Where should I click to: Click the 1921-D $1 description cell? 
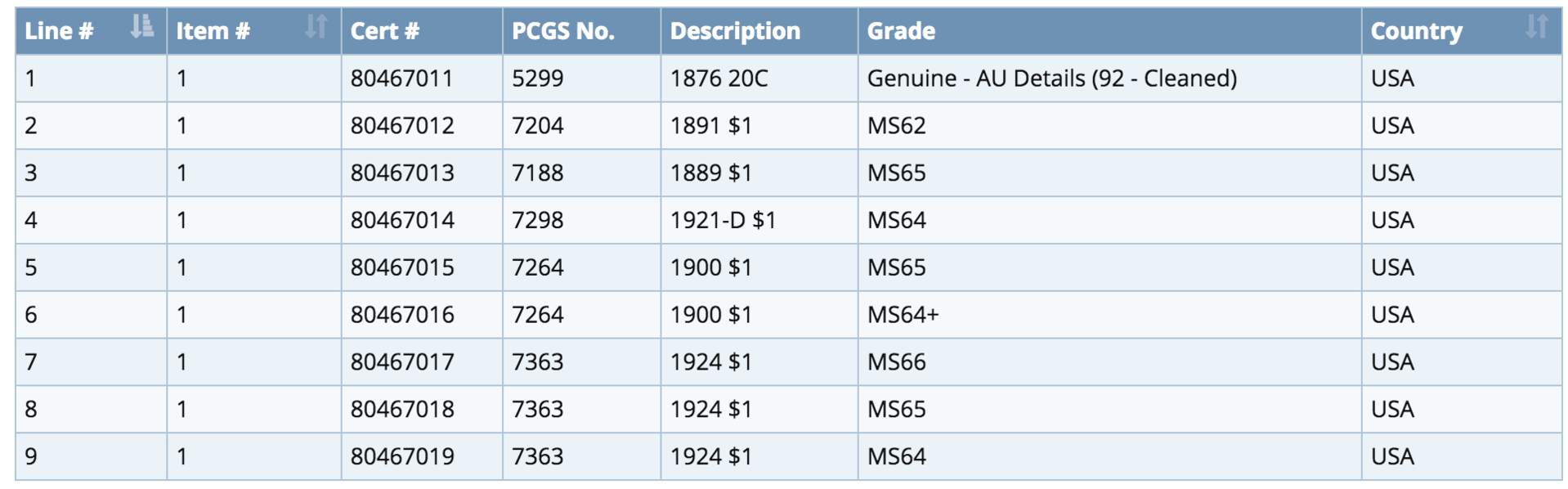point(759,220)
